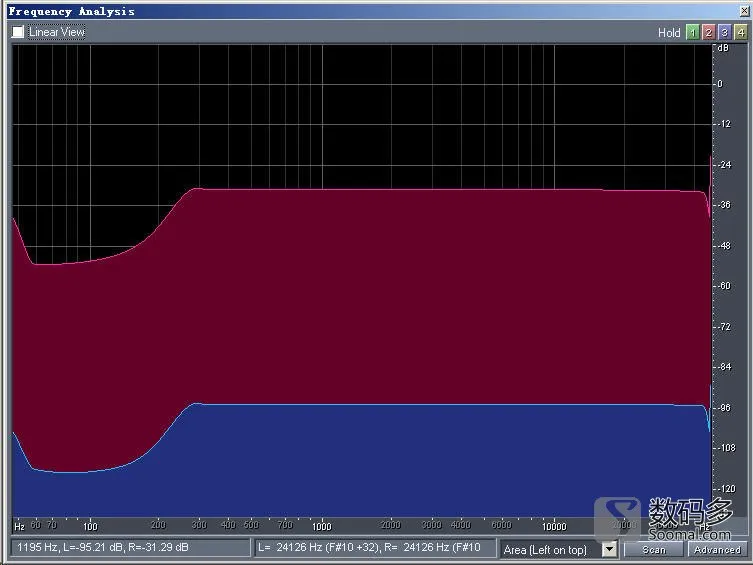Open the Advanced options button
The height and width of the screenshot is (565, 753).
point(717,550)
